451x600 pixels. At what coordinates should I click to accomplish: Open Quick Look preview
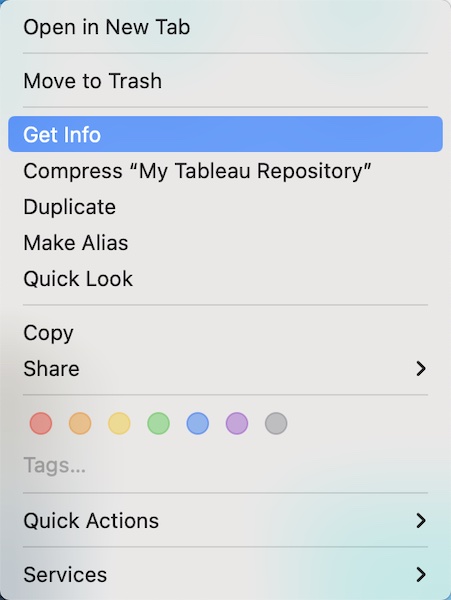coord(225,279)
